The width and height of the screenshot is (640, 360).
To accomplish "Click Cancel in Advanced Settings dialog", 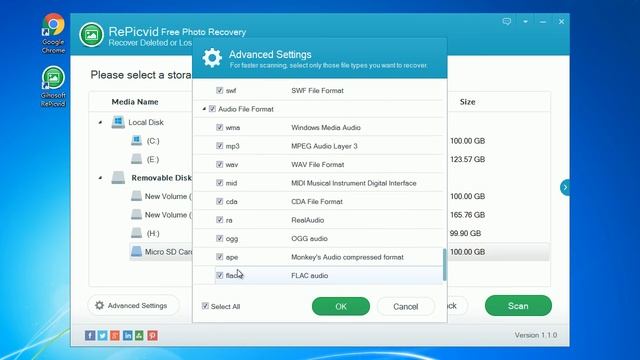I will (406, 306).
